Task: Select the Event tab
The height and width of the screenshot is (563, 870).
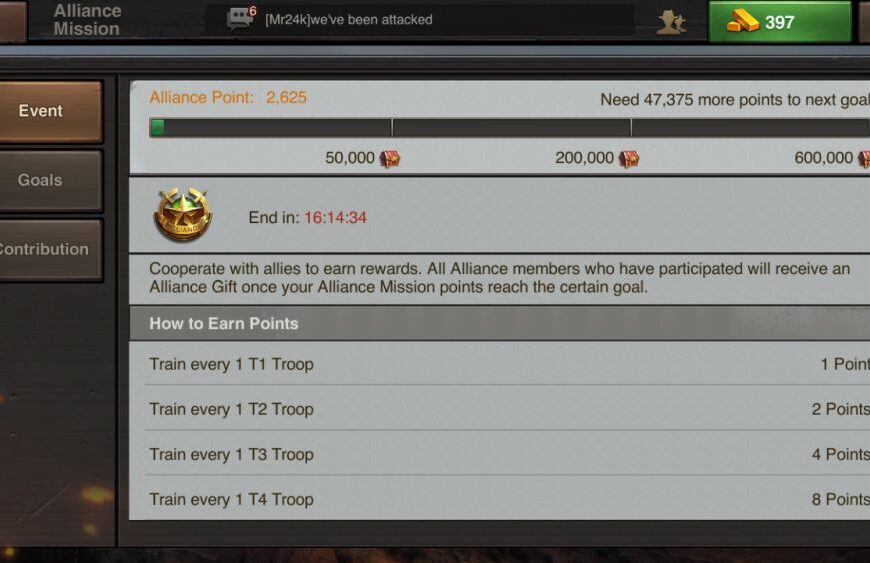Action: [50, 111]
